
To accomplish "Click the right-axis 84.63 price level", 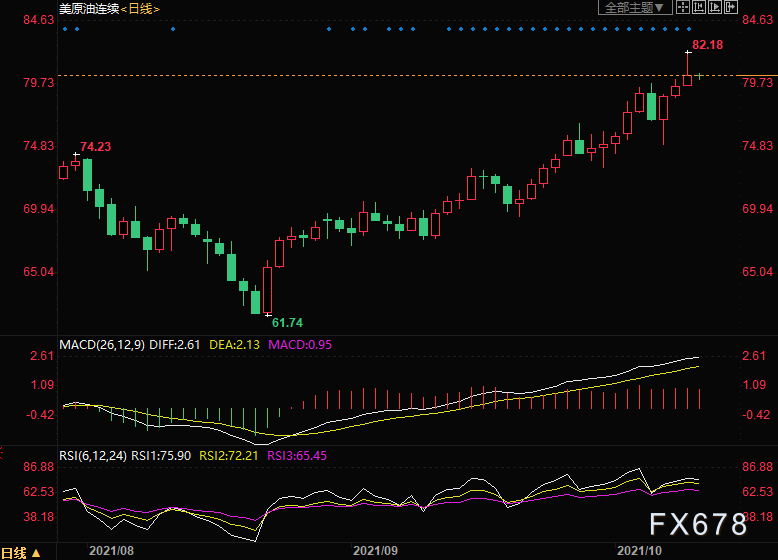I will point(758,19).
